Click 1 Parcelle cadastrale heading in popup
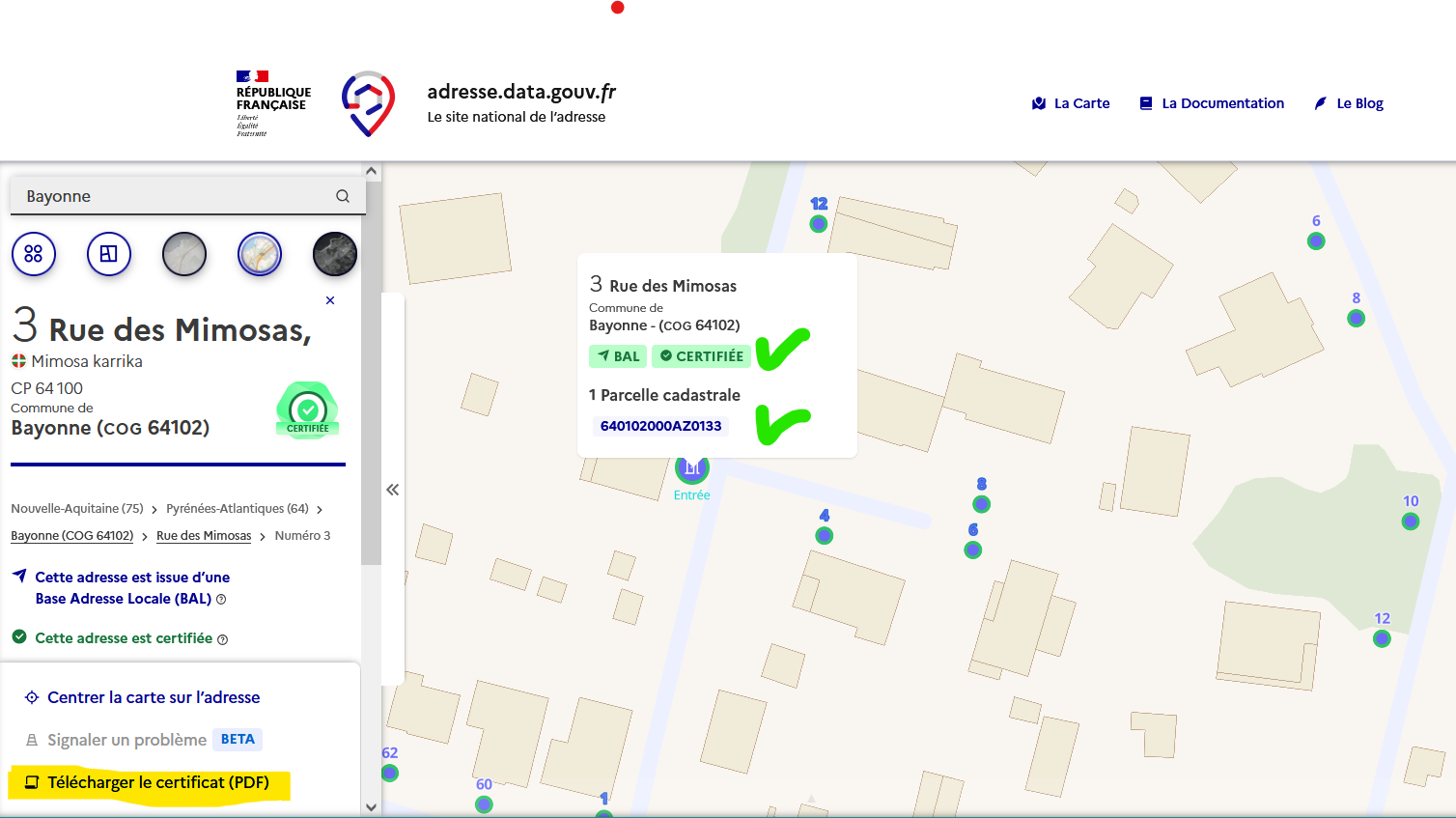The image size is (1456, 818). pyautogui.click(x=664, y=395)
